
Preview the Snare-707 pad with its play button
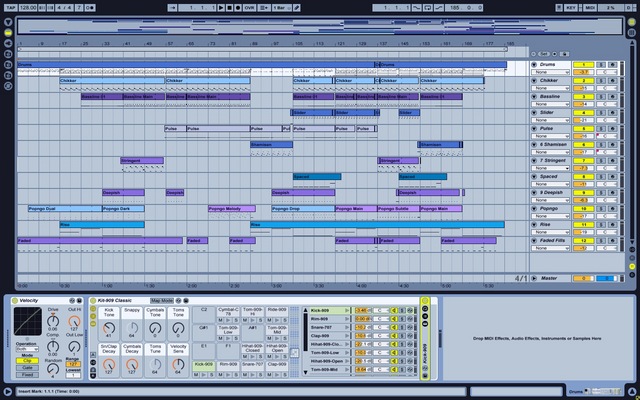point(253,375)
